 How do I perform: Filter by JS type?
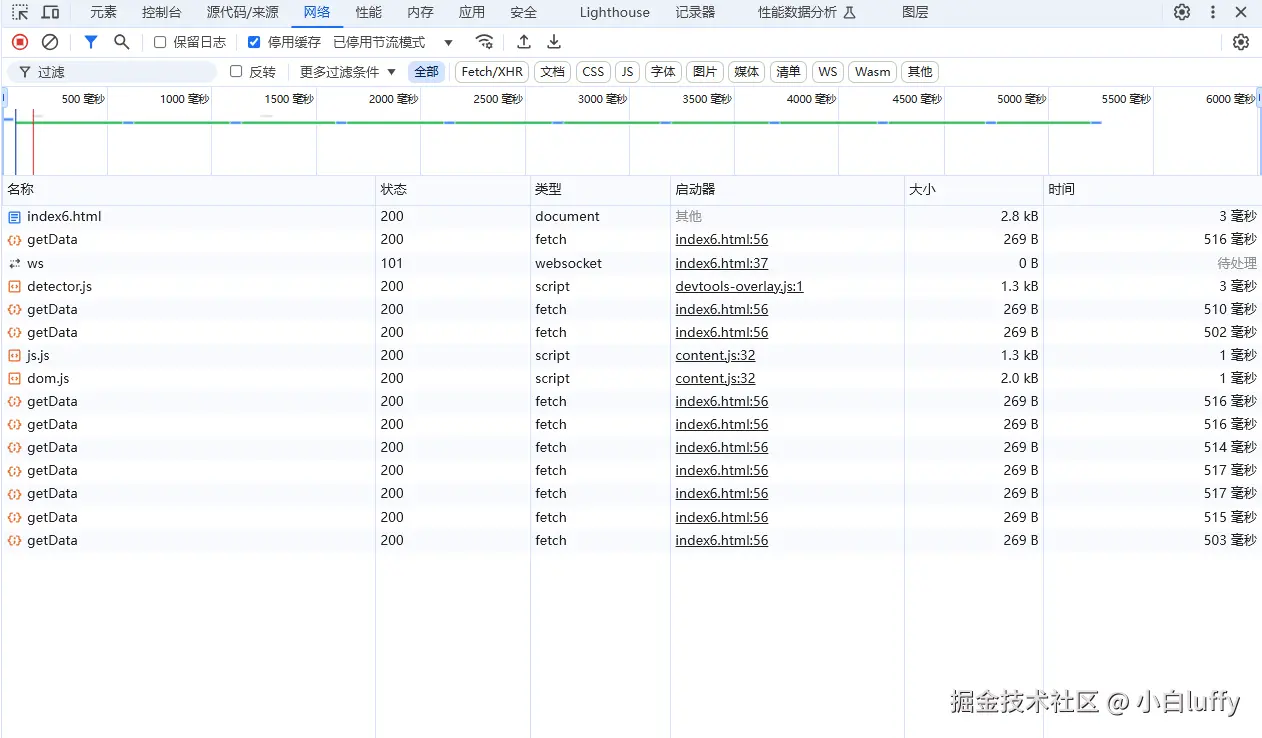(627, 72)
